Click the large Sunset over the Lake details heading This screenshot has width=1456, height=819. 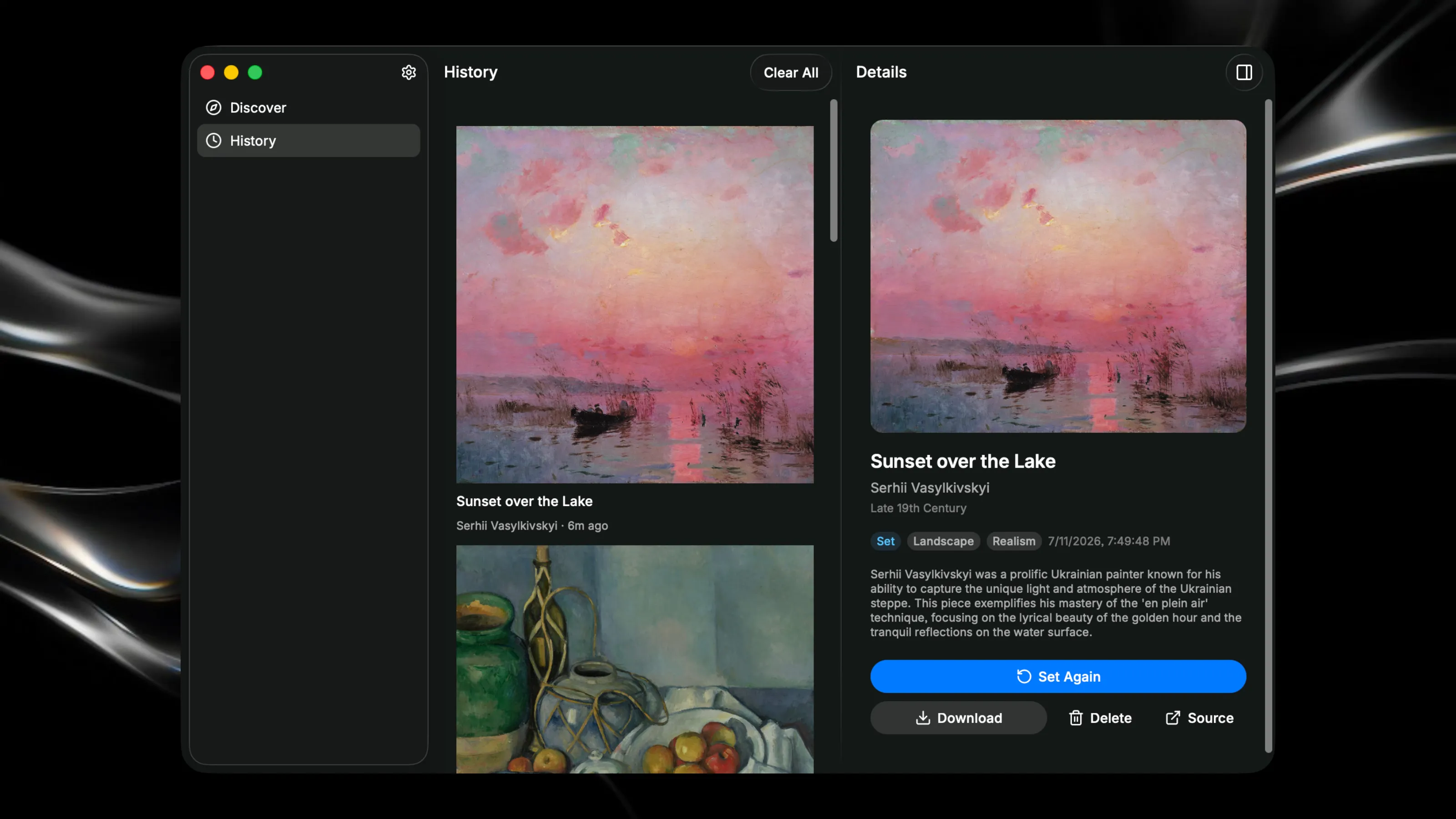pyautogui.click(x=963, y=460)
